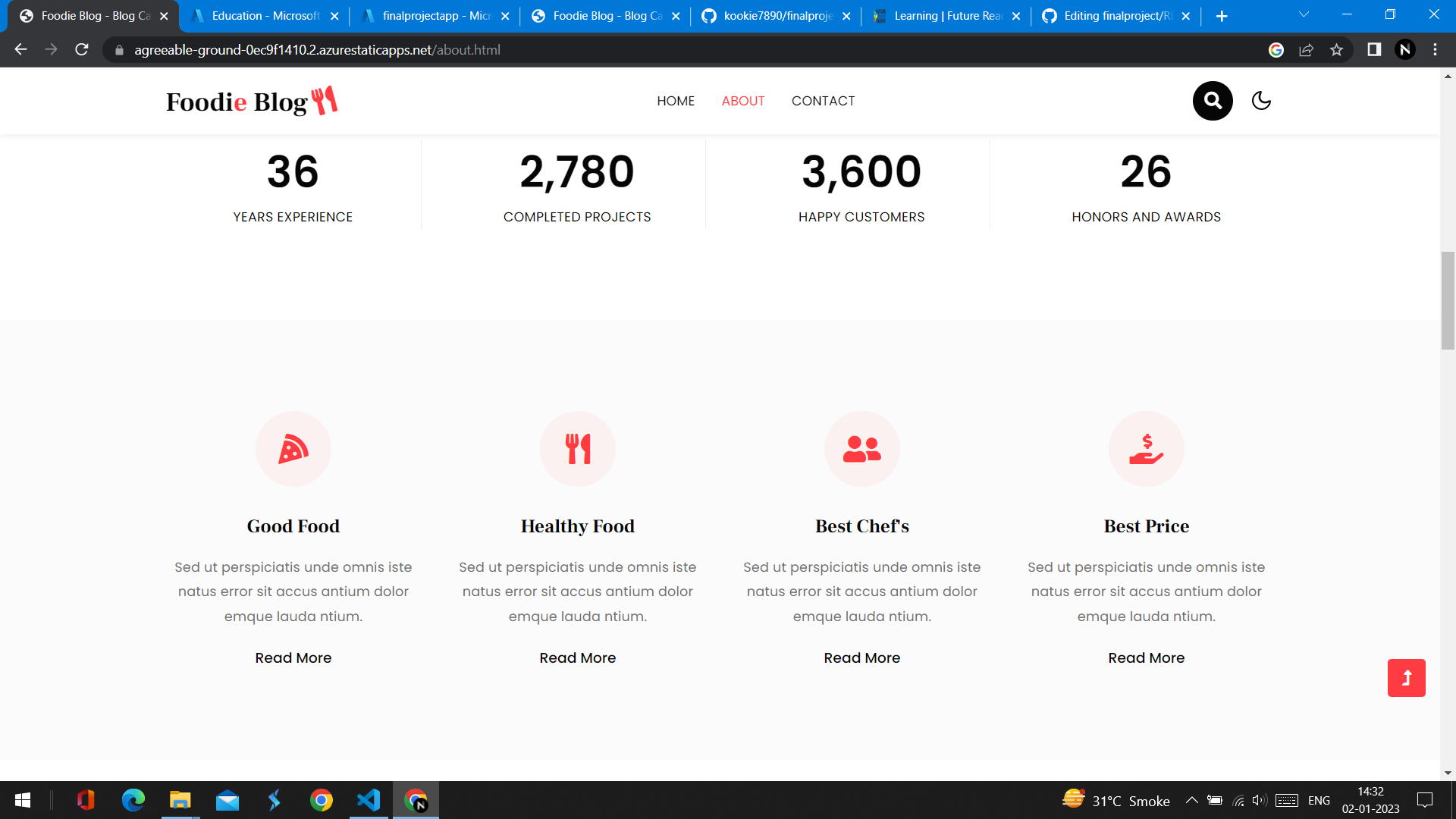Share this page icon in address bar
This screenshot has height=819, width=1456.
1306,50
